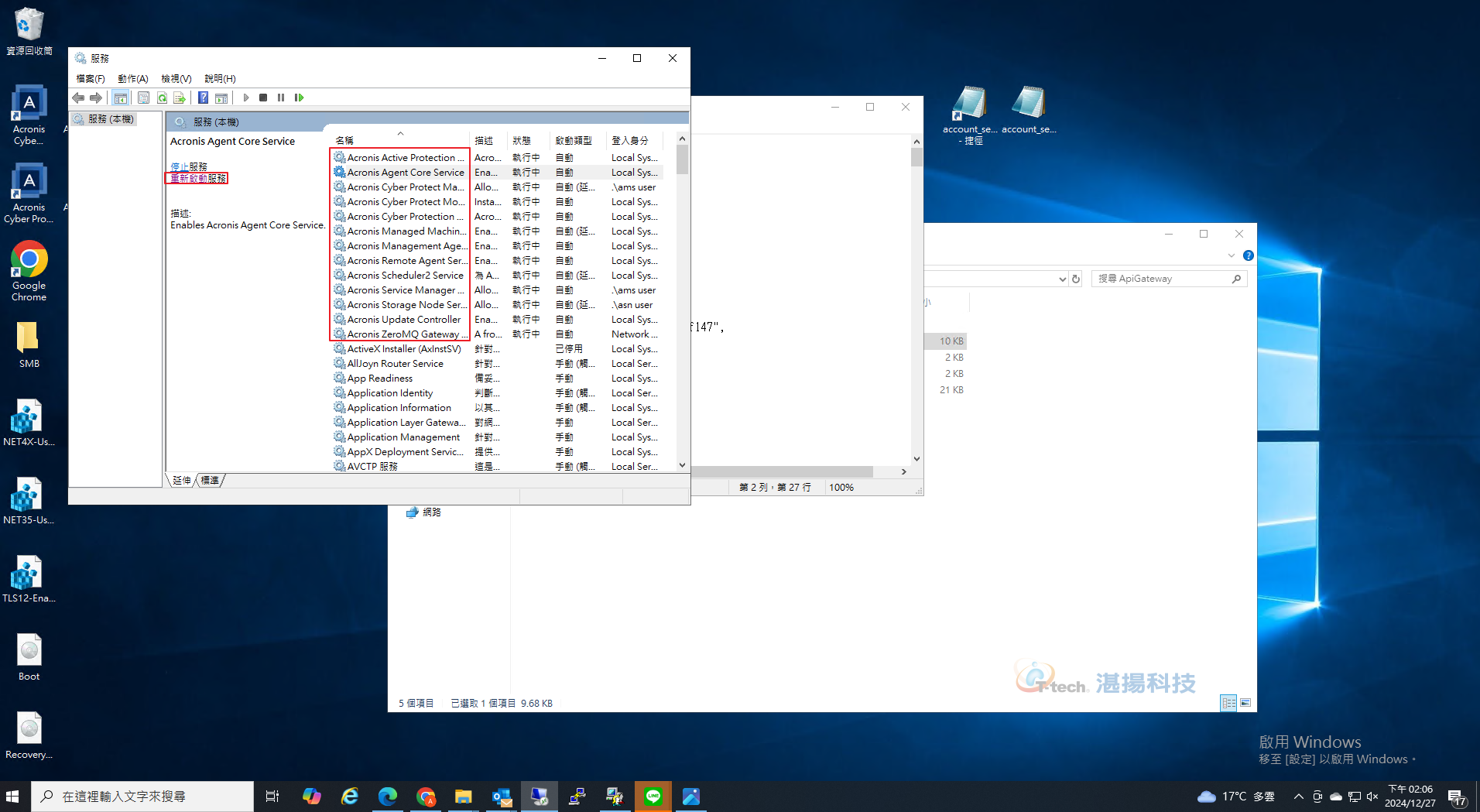Click the taskbar search box
This screenshot has width=1480, height=812.
pos(142,797)
